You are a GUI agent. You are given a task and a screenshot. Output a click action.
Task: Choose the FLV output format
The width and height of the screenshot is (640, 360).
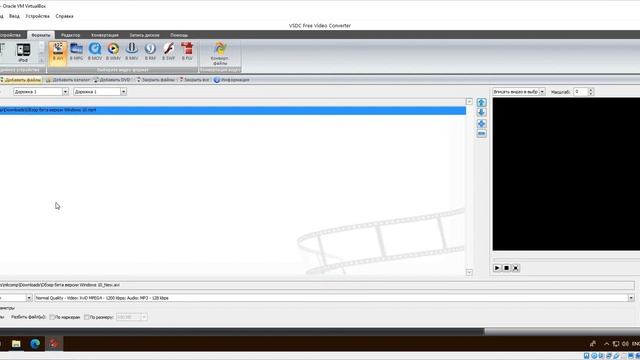point(187,52)
